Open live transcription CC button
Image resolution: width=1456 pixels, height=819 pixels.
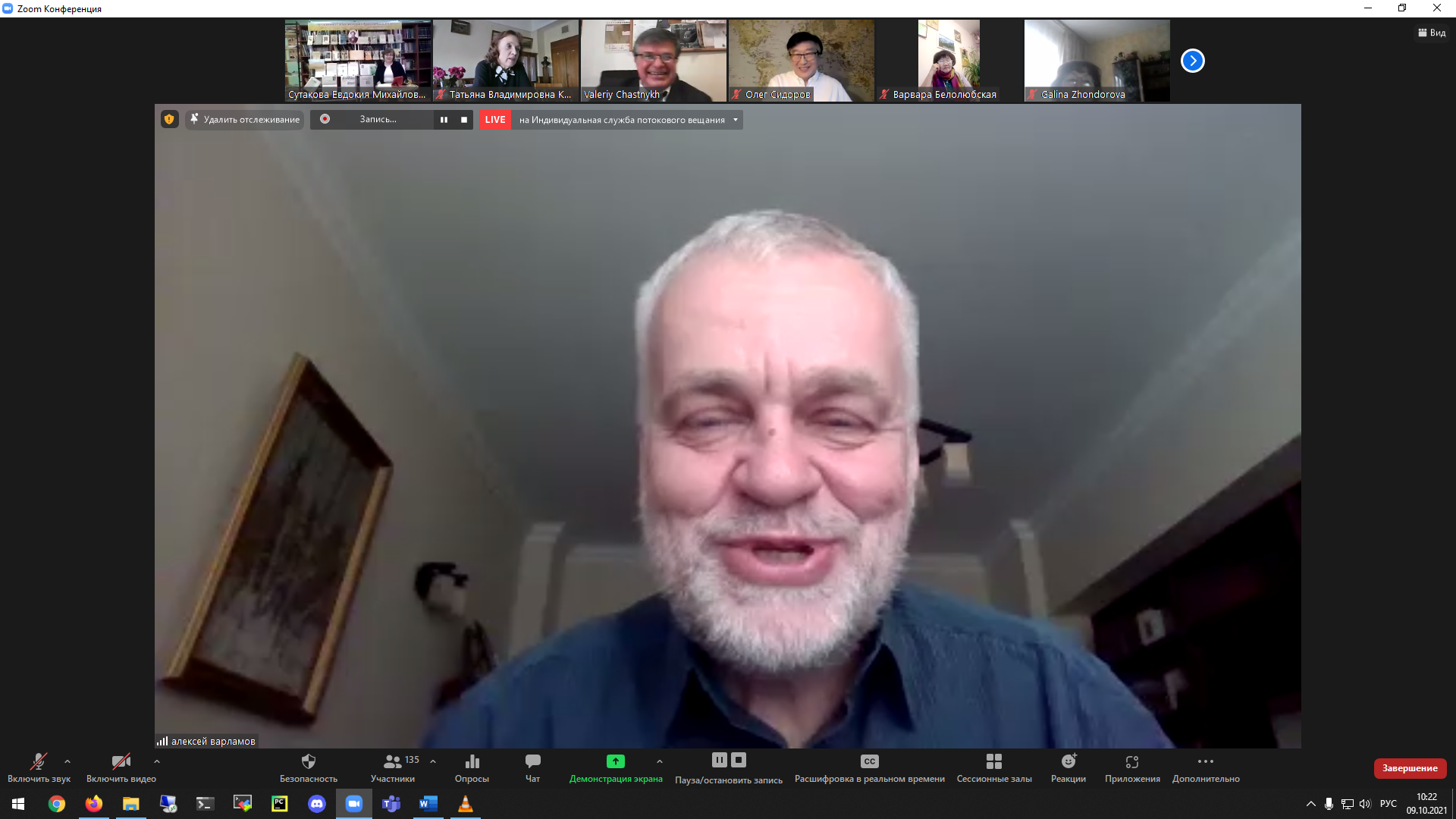pos(870,767)
